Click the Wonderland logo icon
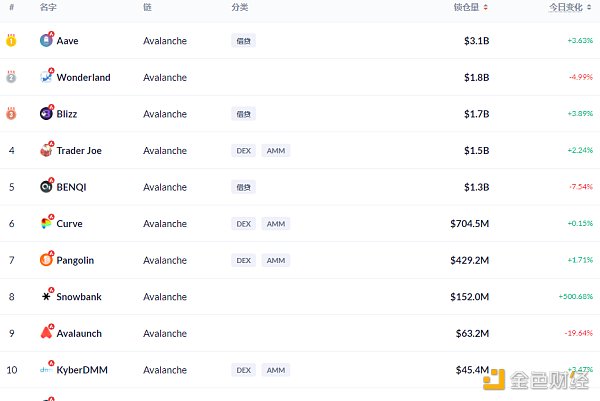This screenshot has width=600, height=401. (46, 77)
